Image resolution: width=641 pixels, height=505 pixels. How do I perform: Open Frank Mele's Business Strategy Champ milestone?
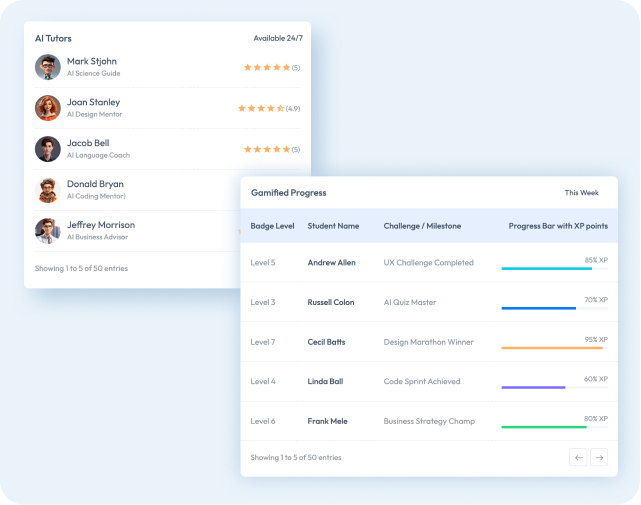pyautogui.click(x=429, y=421)
